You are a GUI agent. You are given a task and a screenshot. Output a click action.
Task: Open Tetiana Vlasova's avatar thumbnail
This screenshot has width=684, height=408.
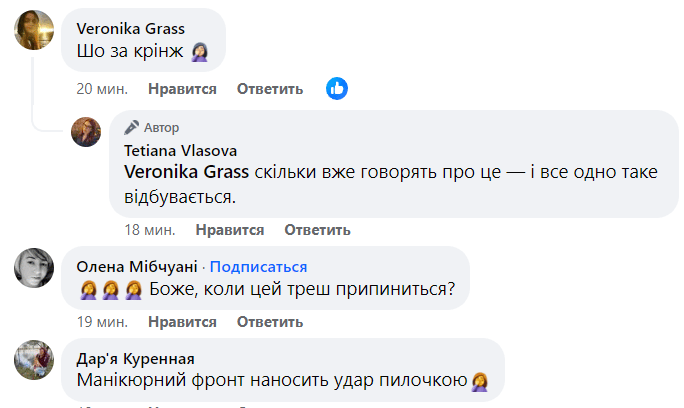87,131
